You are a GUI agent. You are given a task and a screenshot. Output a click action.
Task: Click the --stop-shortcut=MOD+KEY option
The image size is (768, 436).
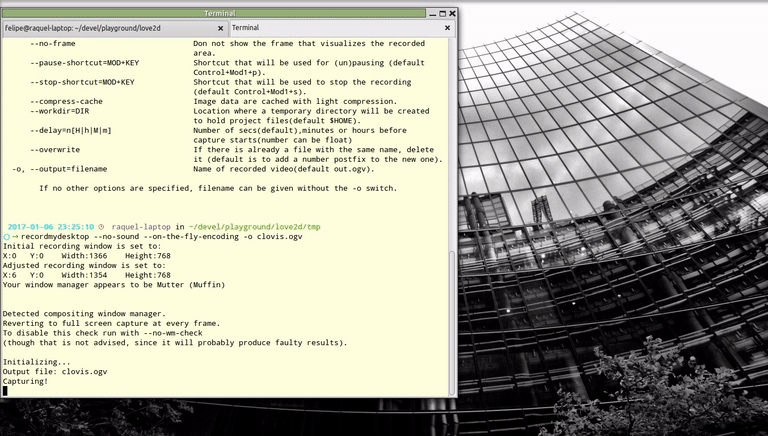pyautogui.click(x=82, y=82)
